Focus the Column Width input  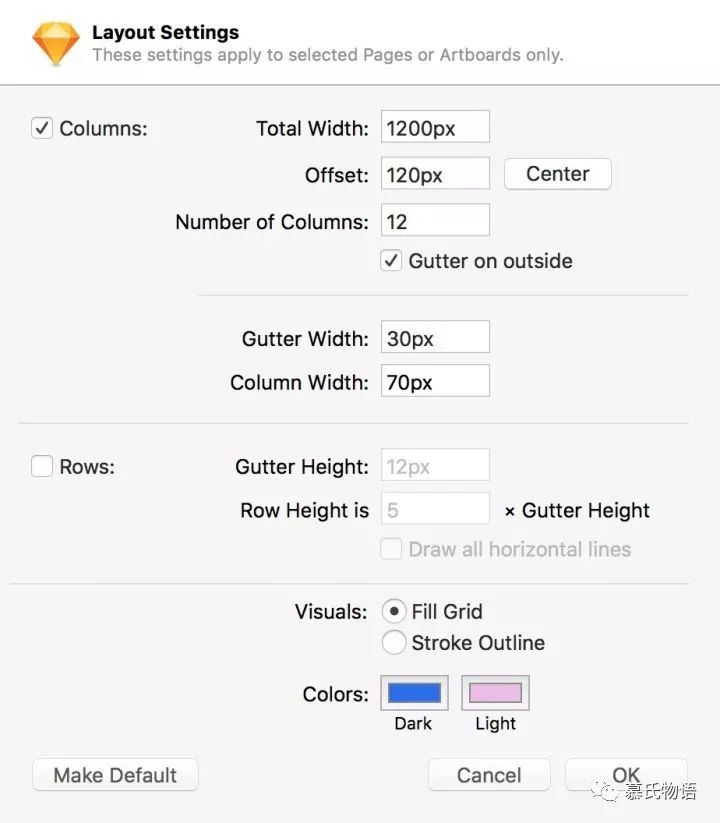coord(435,381)
